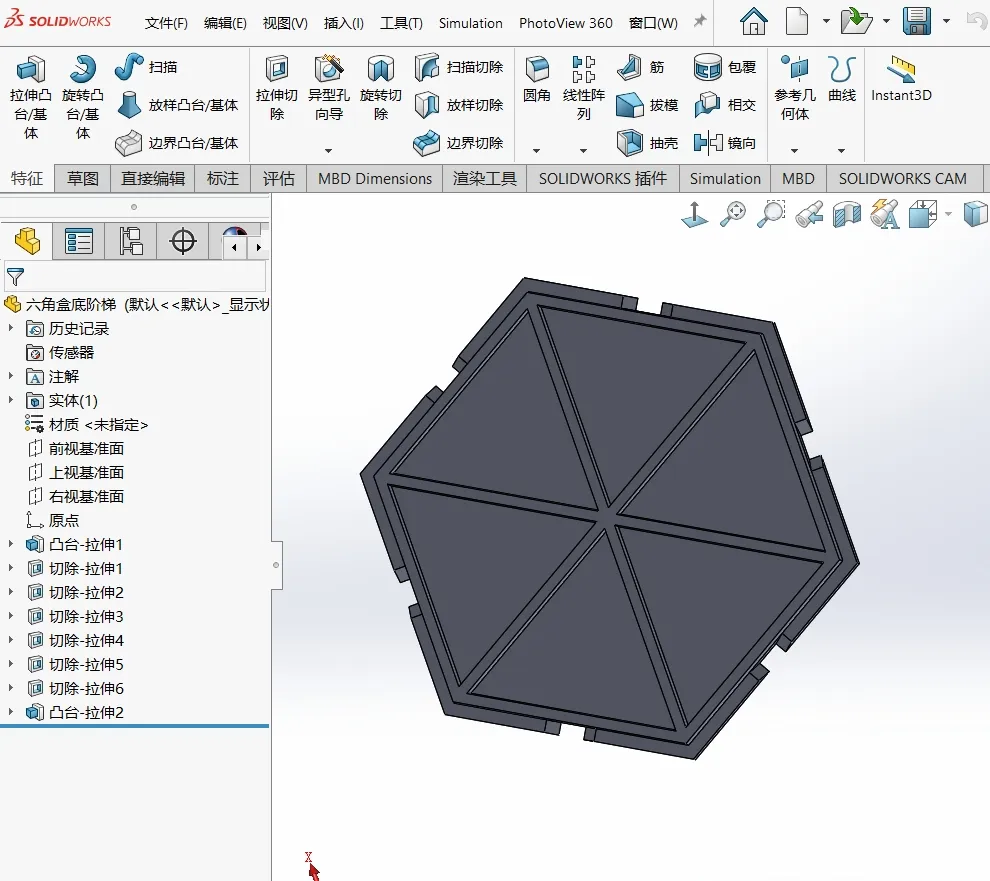Screen dimensions: 990x881
Task: Open the FeatureManager design tree tab
Action: coord(27,241)
